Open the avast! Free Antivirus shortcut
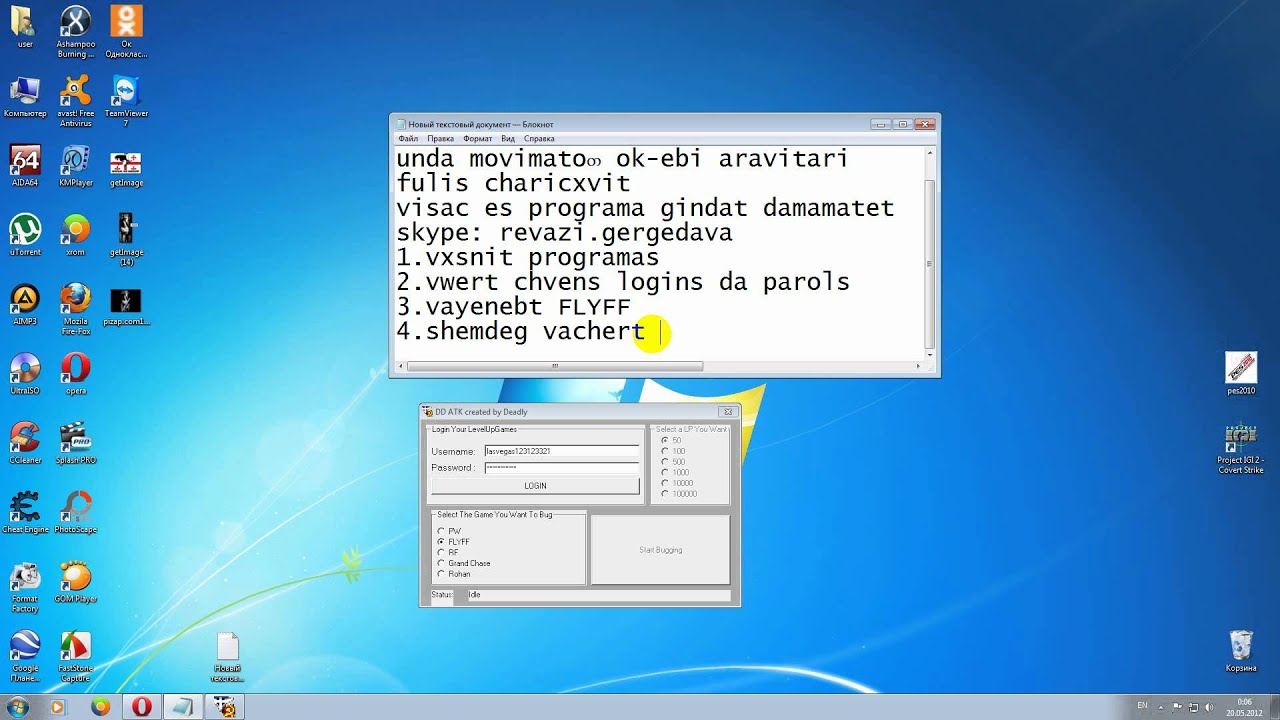1280x720 pixels. [x=75, y=103]
